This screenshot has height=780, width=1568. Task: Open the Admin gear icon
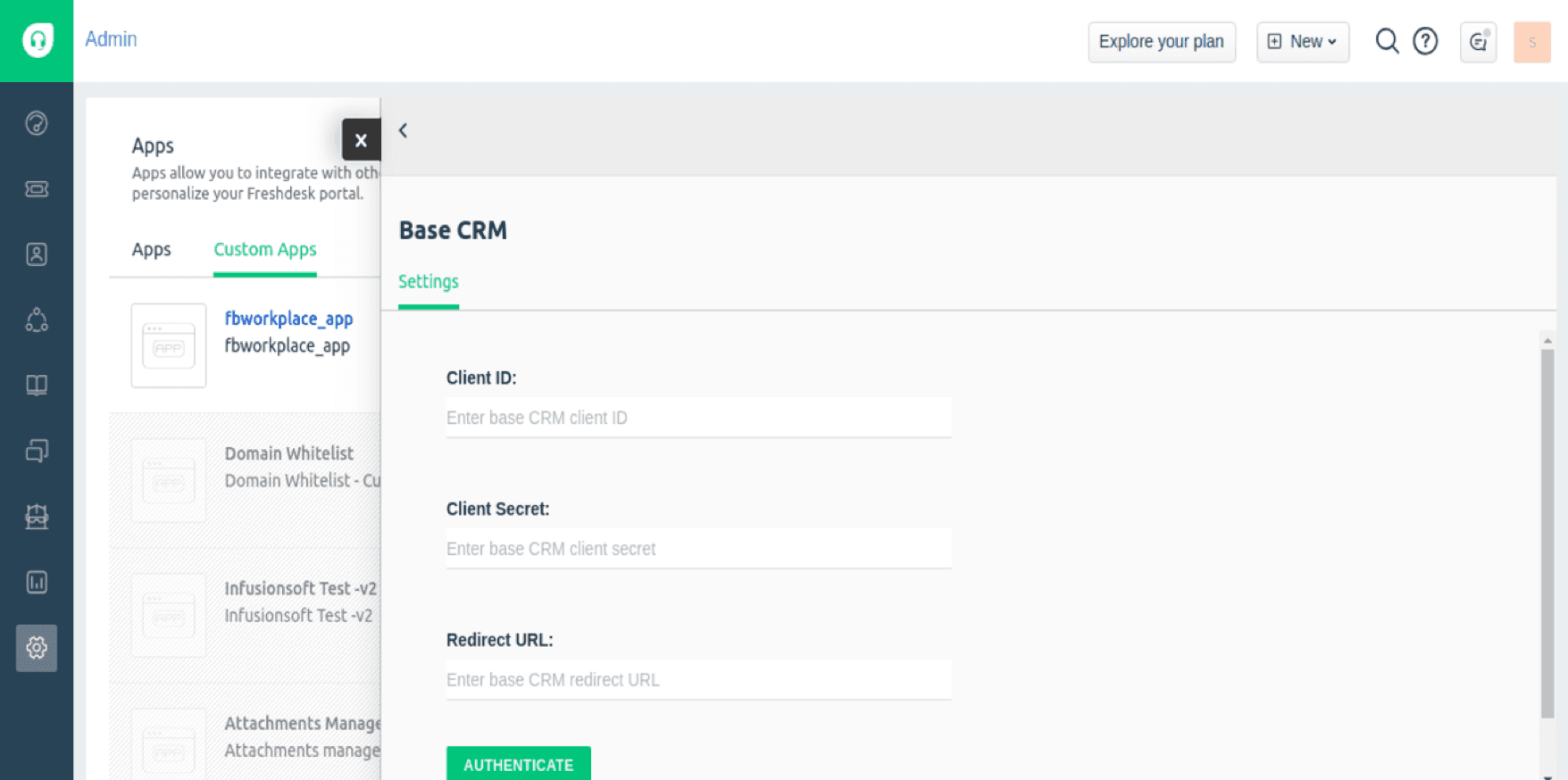tap(37, 648)
